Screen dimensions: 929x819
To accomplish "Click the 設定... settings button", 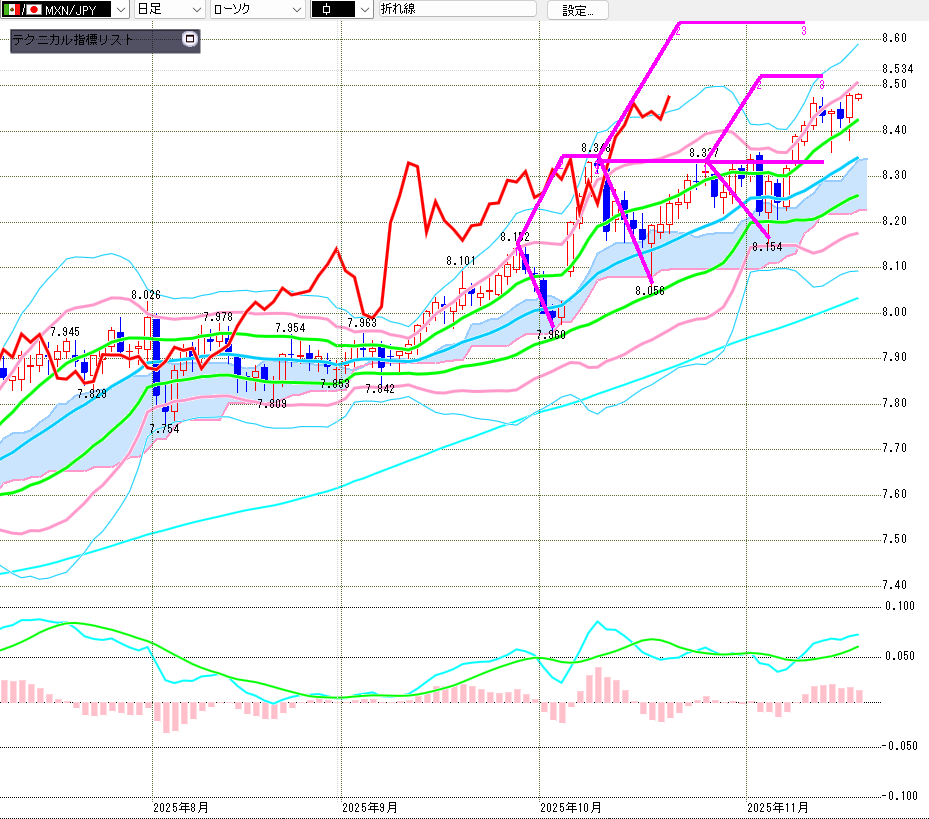I will [577, 10].
